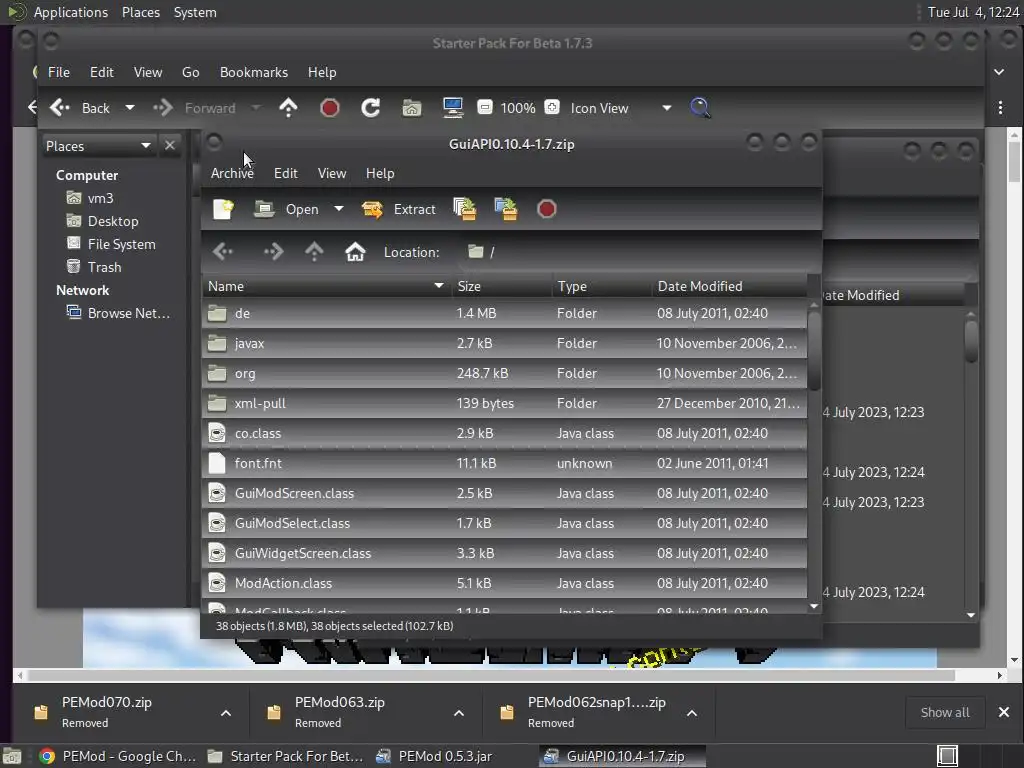Go to previous location in the archive
This screenshot has width=1024, height=768.
pos(223,251)
